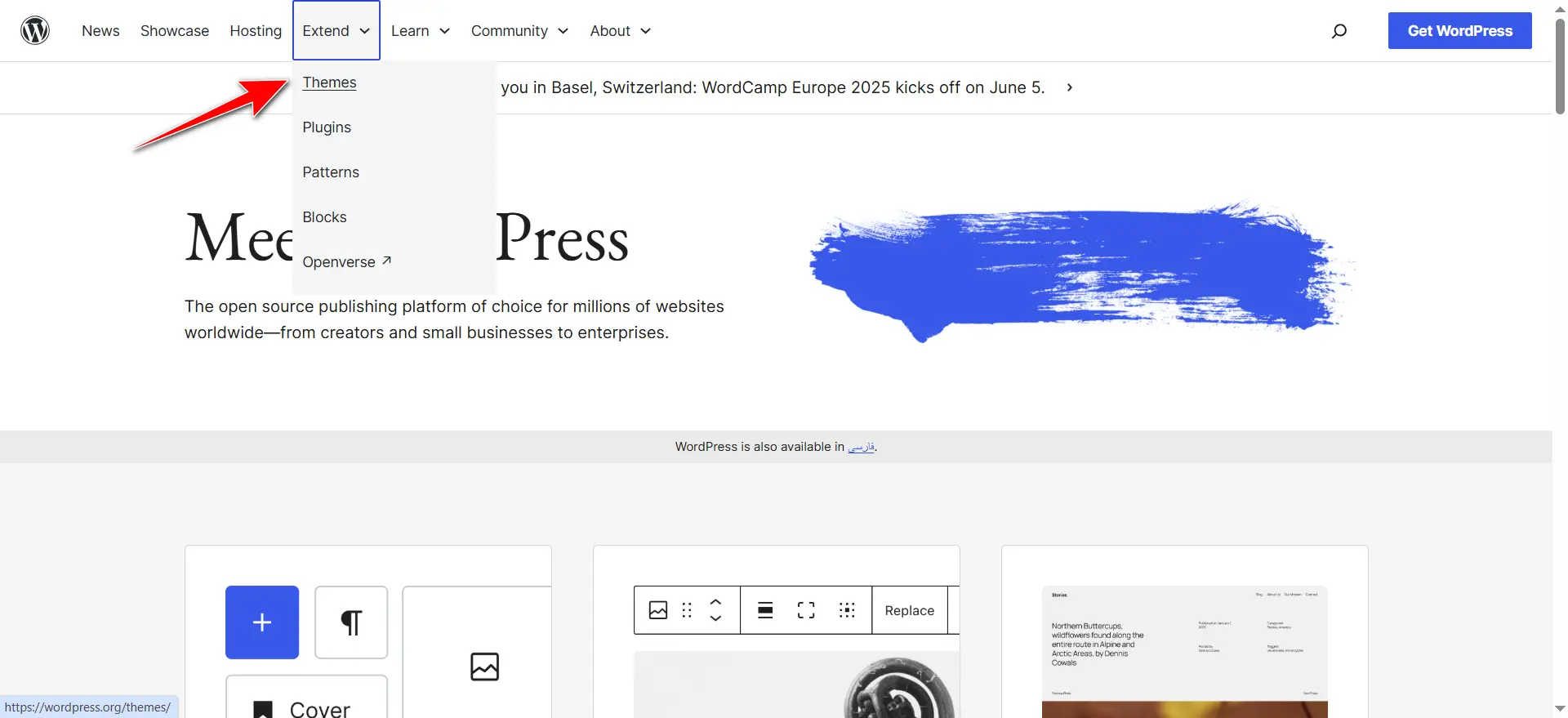This screenshot has height=718, width=1568.
Task: Select Themes from the Extend menu
Action: (329, 83)
